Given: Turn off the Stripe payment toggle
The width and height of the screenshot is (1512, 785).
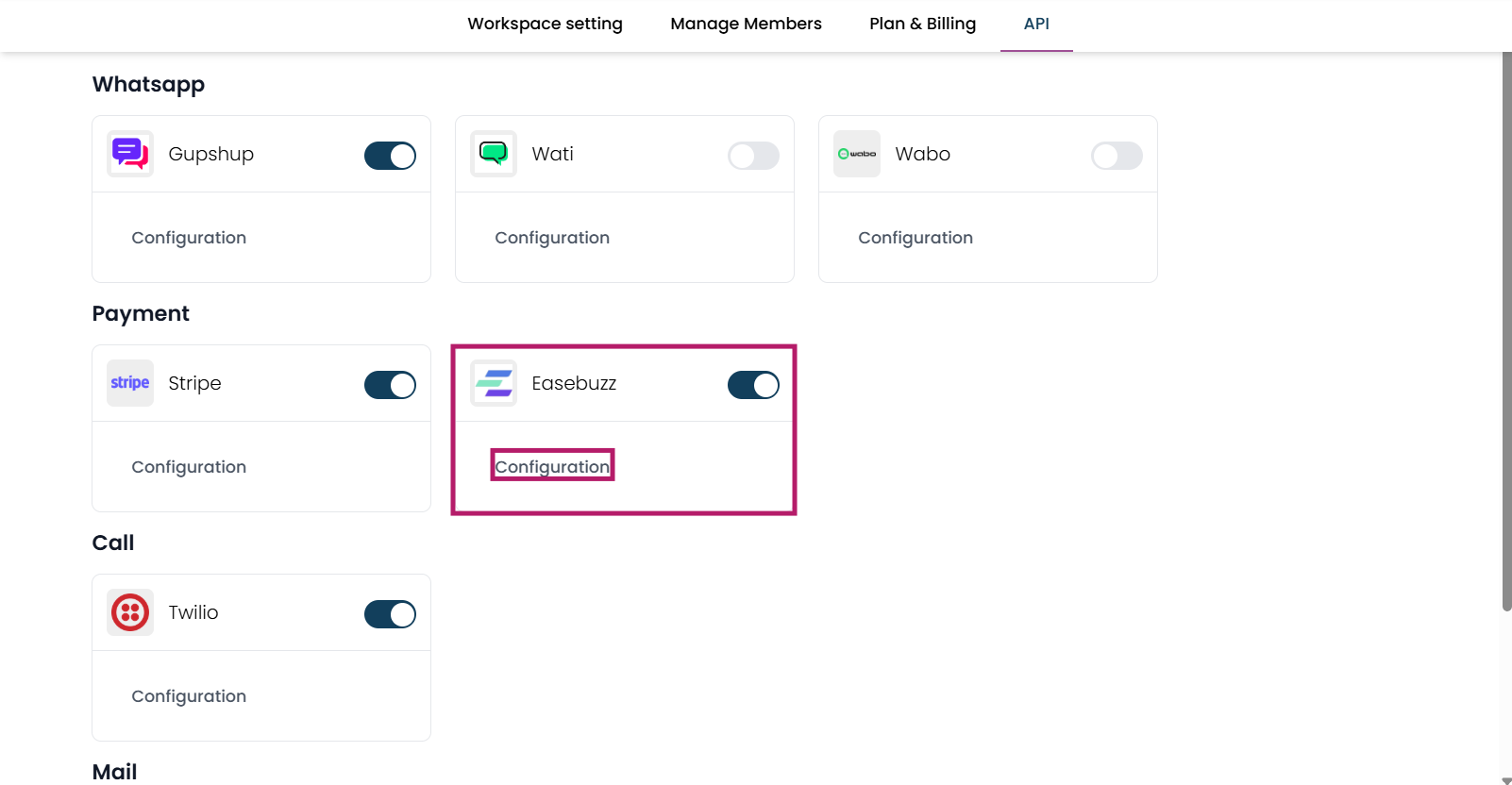Looking at the screenshot, I should tap(390, 385).
